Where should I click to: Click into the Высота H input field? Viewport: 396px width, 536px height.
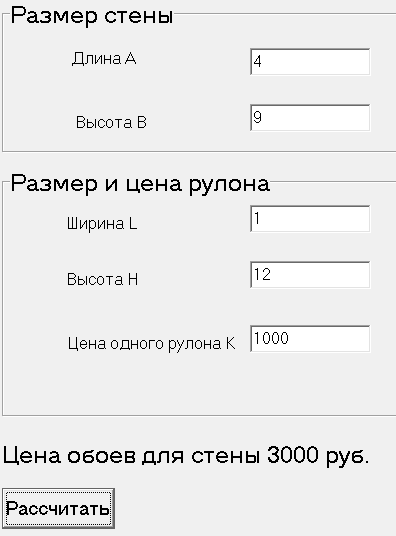[310, 275]
